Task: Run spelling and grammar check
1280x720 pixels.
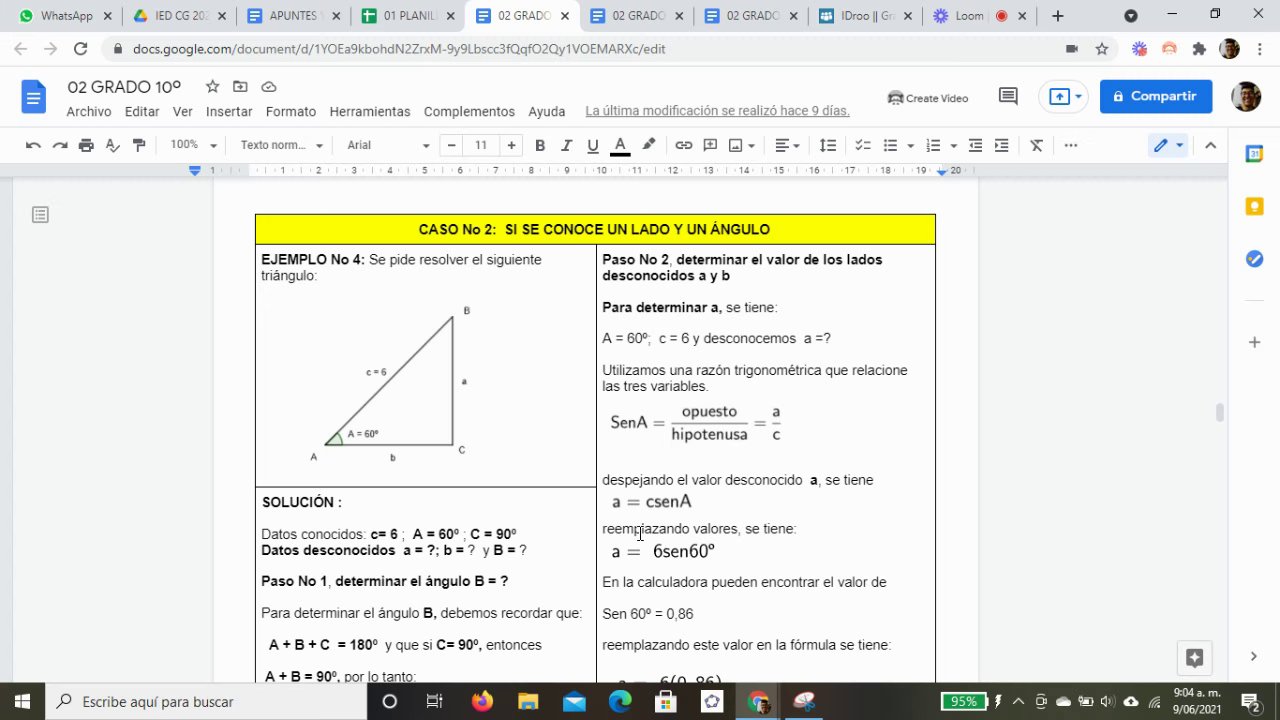Action: (112, 145)
